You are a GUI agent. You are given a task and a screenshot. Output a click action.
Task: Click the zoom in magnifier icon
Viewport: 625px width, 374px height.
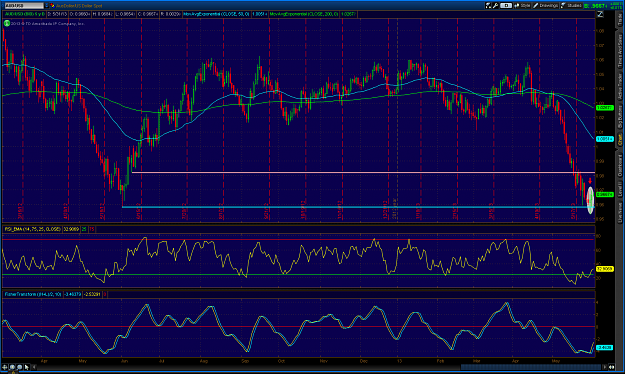tap(12, 367)
